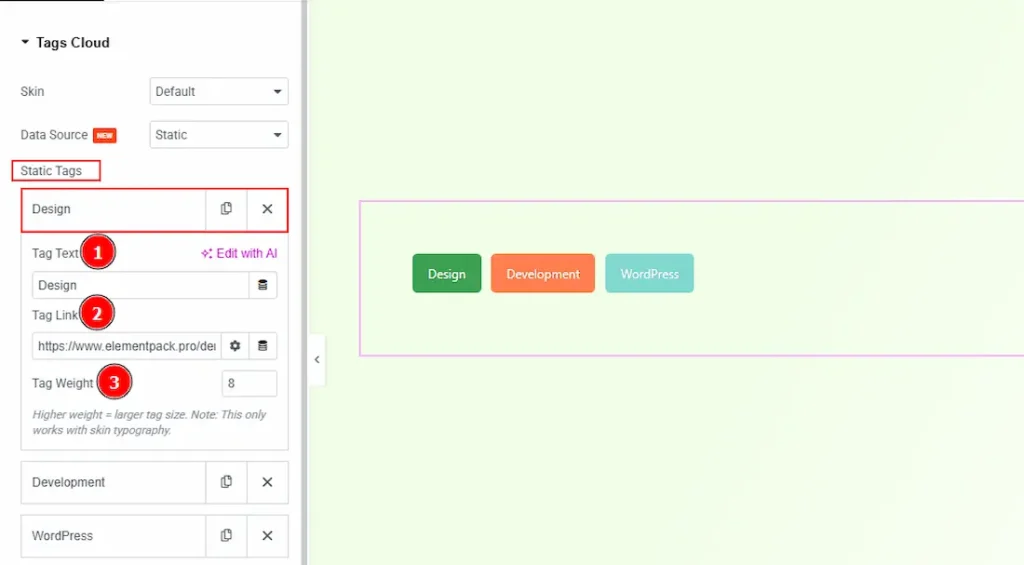Click the green Design tag in preview
Screen dimensions: 1024x565
447,274
